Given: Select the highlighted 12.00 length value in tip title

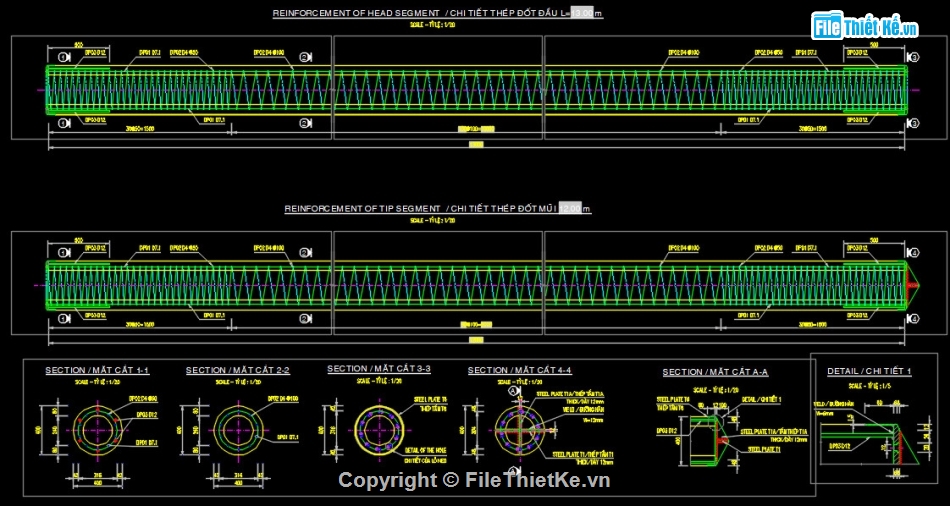Looking at the screenshot, I should [x=570, y=208].
